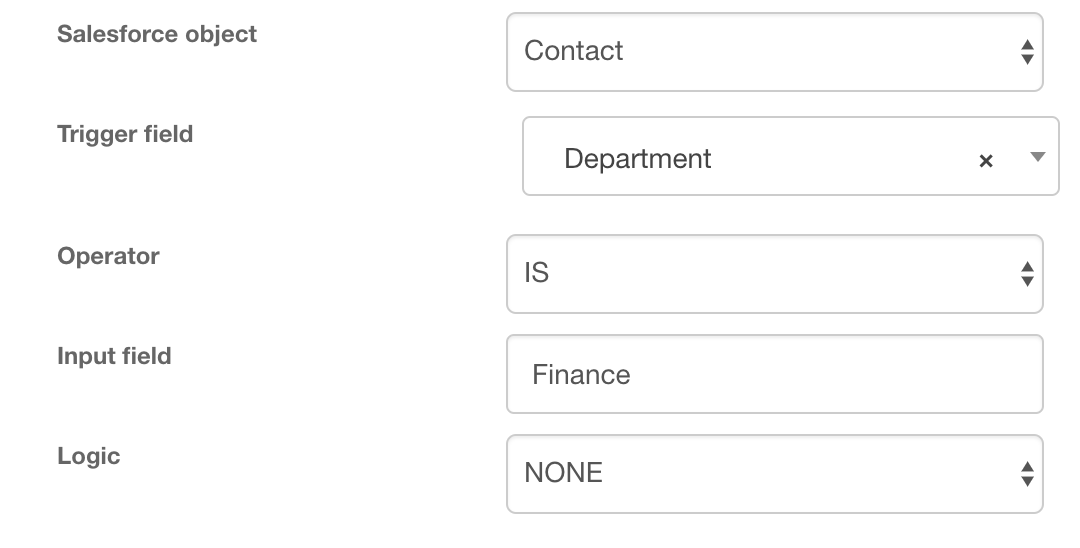Click the "Input field" label
The height and width of the screenshot is (548, 1080).
pos(114,356)
